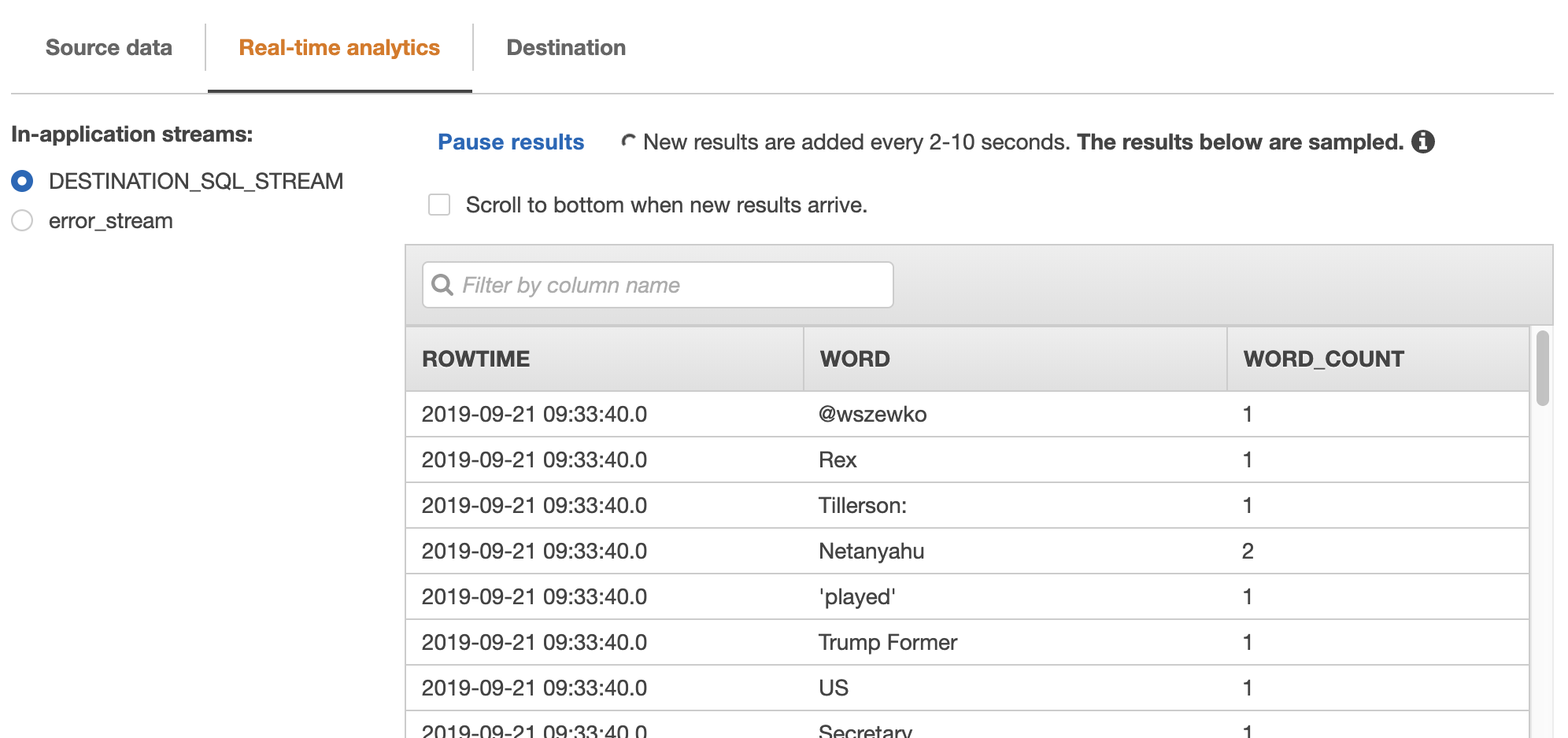Open the Source data tab
1568x738 pixels.
tap(109, 47)
